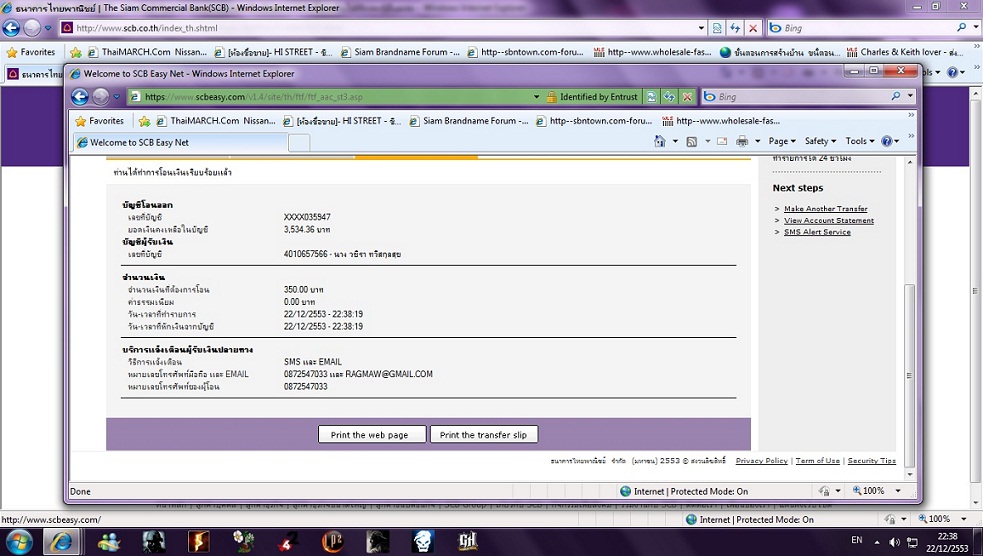Image resolution: width=983 pixels, height=556 pixels.
Task: Open Term of Use link
Action: point(817,461)
